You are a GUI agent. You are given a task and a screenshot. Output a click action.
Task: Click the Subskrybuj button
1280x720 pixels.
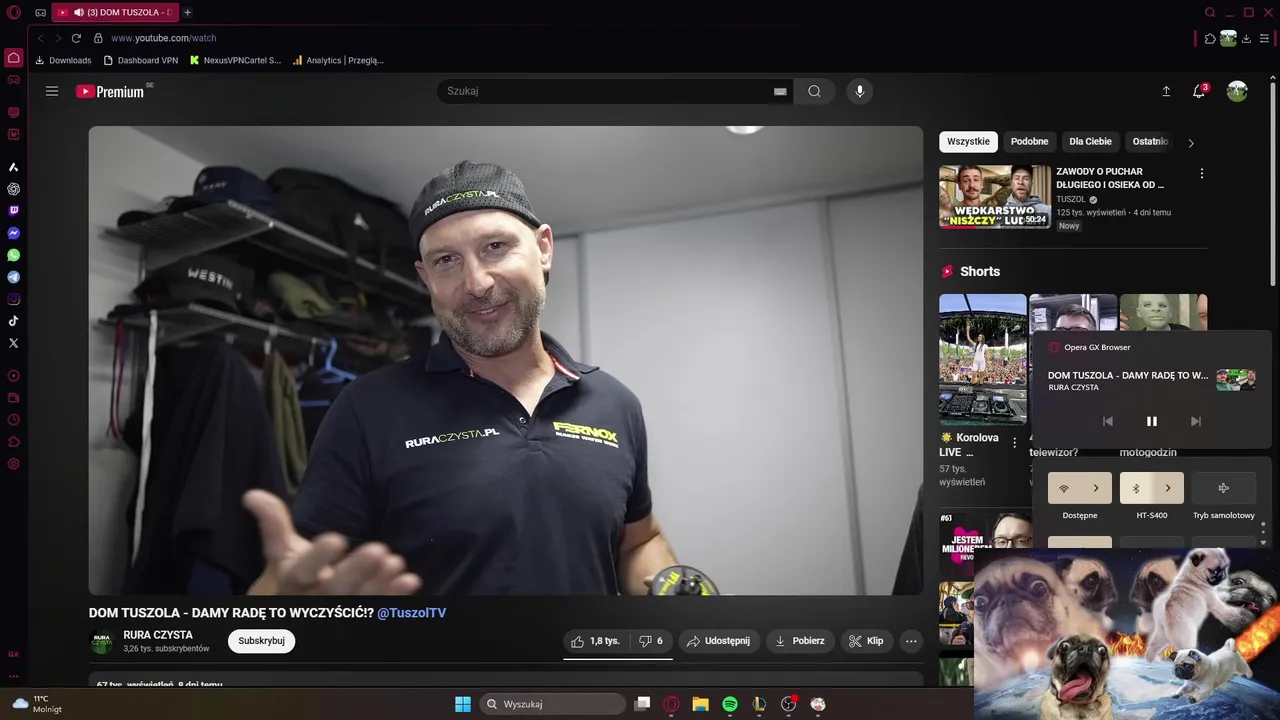tap(261, 641)
